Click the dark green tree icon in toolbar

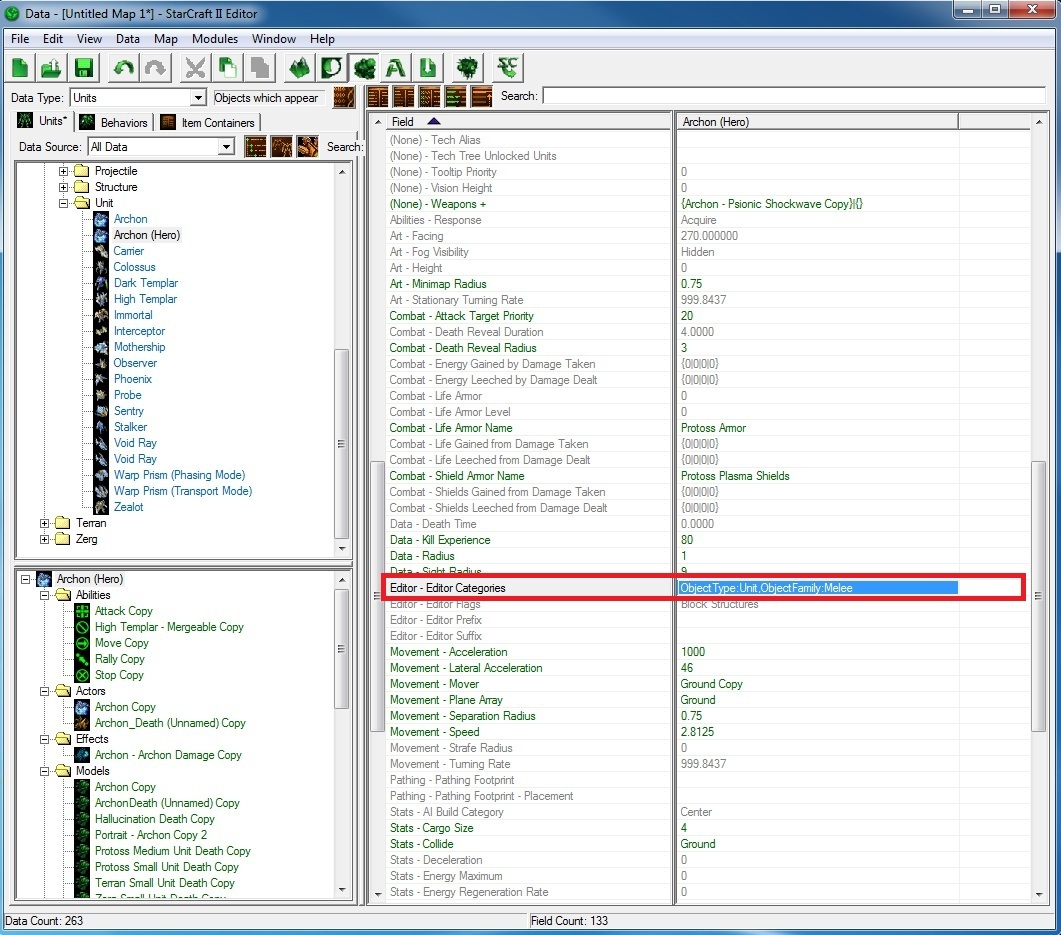[468, 68]
